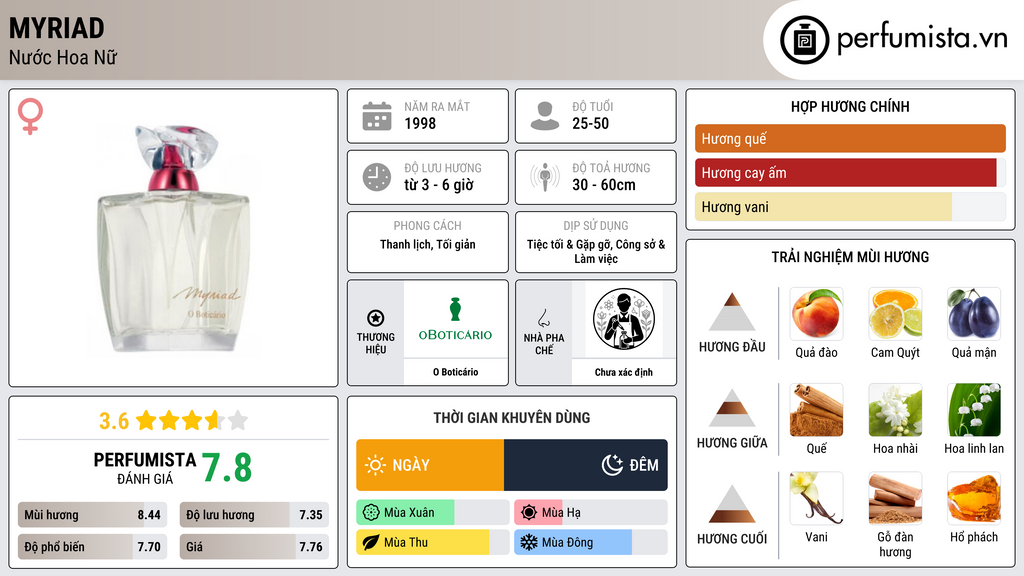The image size is (1024, 576).
Task: Click the Mùa Hạ season bar
Action: click(590, 513)
